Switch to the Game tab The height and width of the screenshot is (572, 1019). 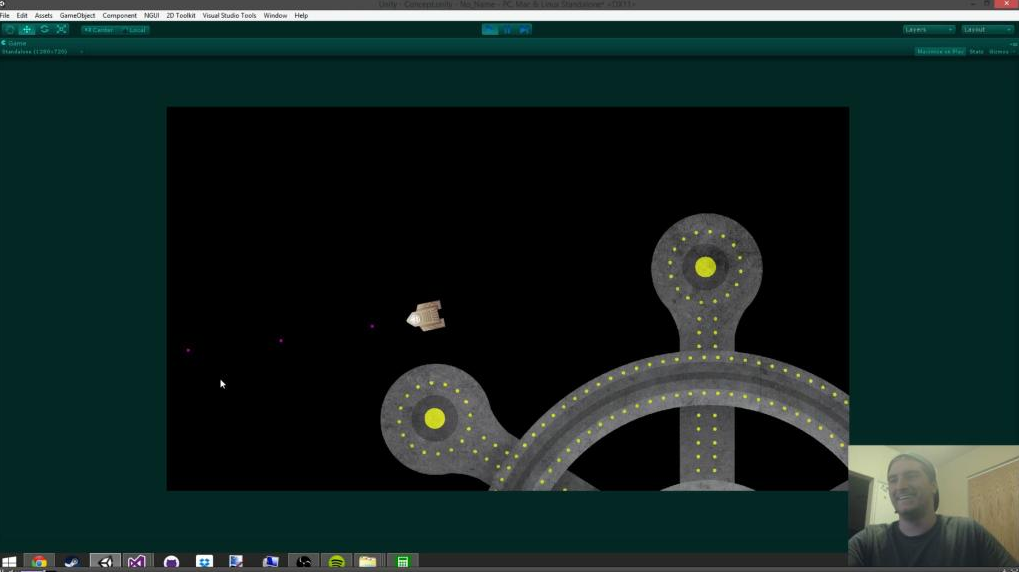(x=14, y=43)
